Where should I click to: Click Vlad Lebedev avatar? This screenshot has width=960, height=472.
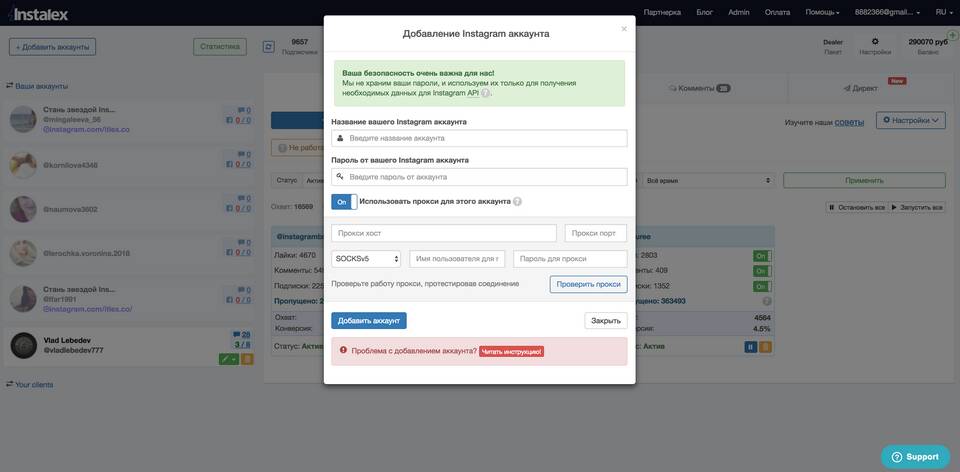click(23, 345)
